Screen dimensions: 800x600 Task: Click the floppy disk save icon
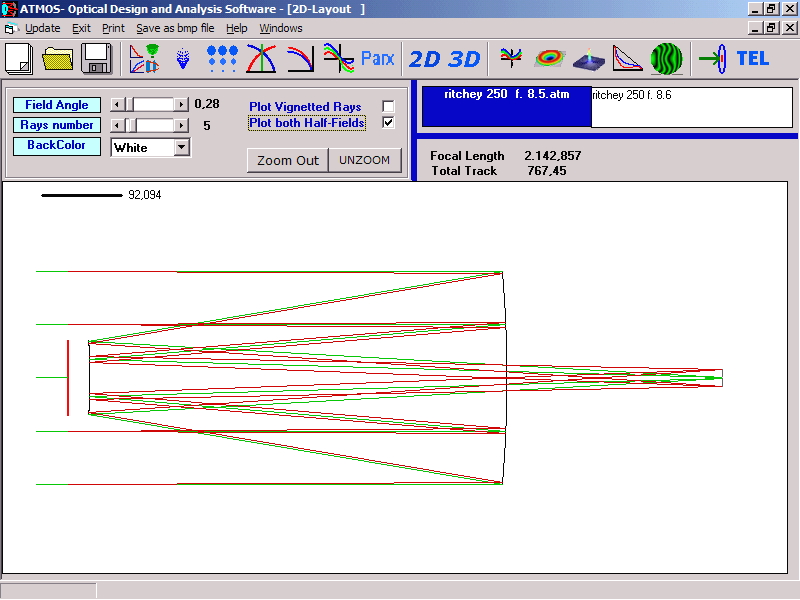click(96, 58)
